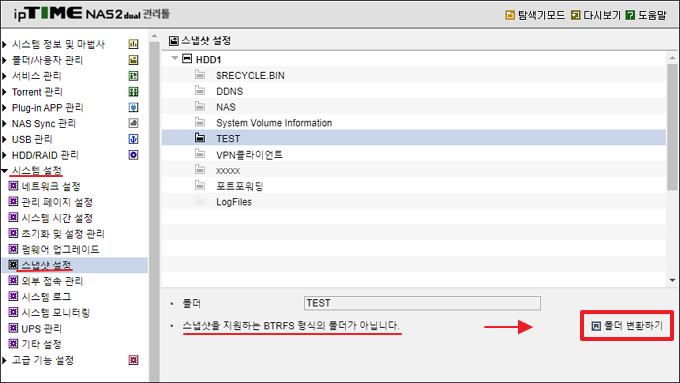The height and width of the screenshot is (383, 680).
Task: Click folder icon of LogFiles
Action: coord(200,201)
